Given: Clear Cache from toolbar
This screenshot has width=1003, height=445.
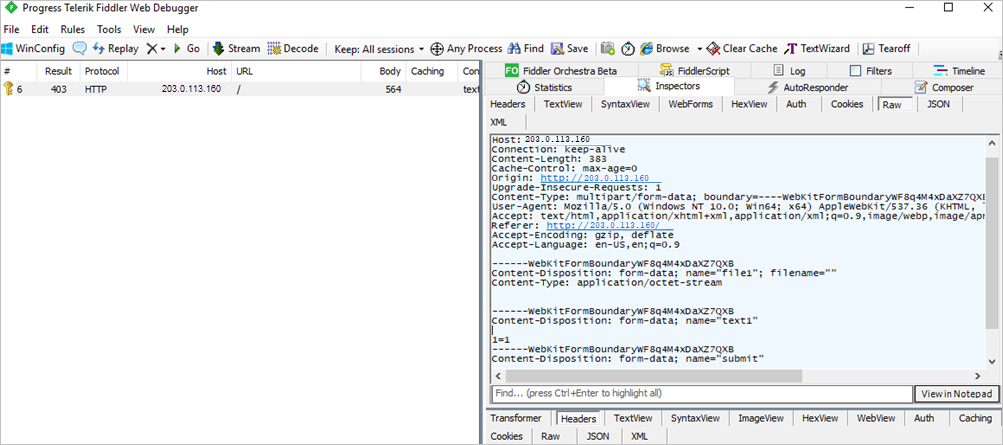Looking at the screenshot, I should tap(742, 49).
